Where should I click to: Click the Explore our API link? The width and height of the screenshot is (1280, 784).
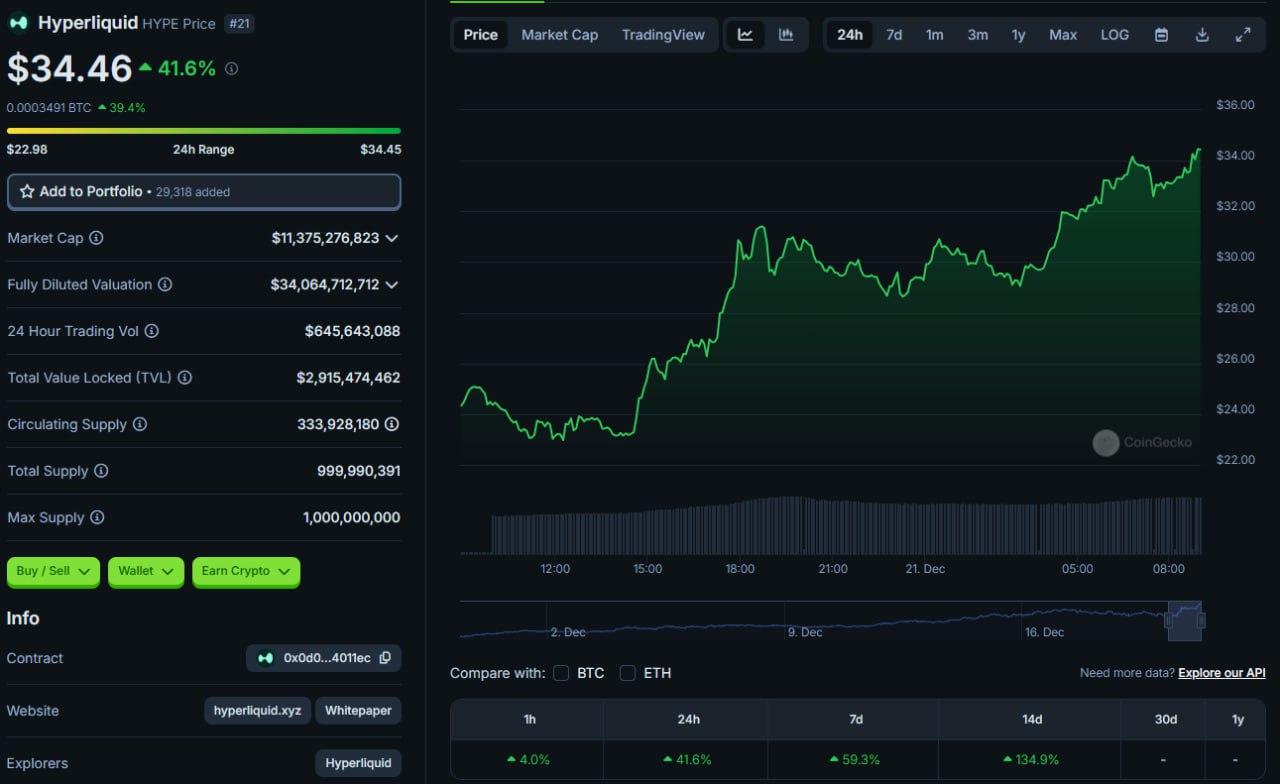(1221, 673)
